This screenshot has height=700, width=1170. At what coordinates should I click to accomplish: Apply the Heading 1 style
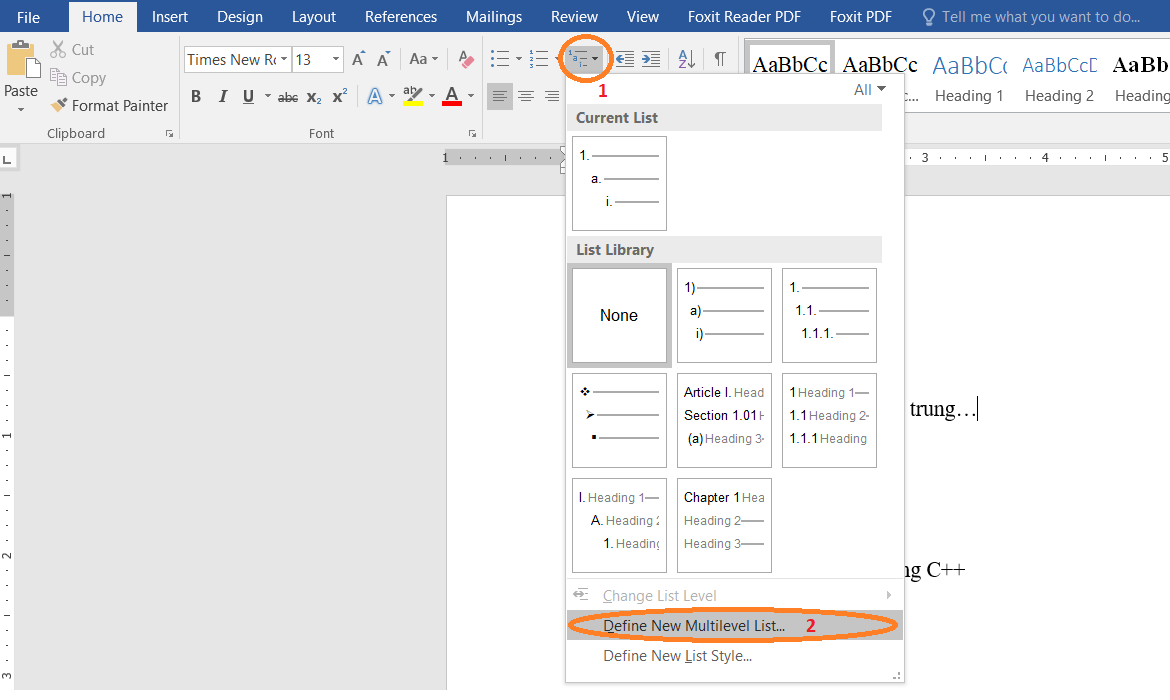click(969, 78)
